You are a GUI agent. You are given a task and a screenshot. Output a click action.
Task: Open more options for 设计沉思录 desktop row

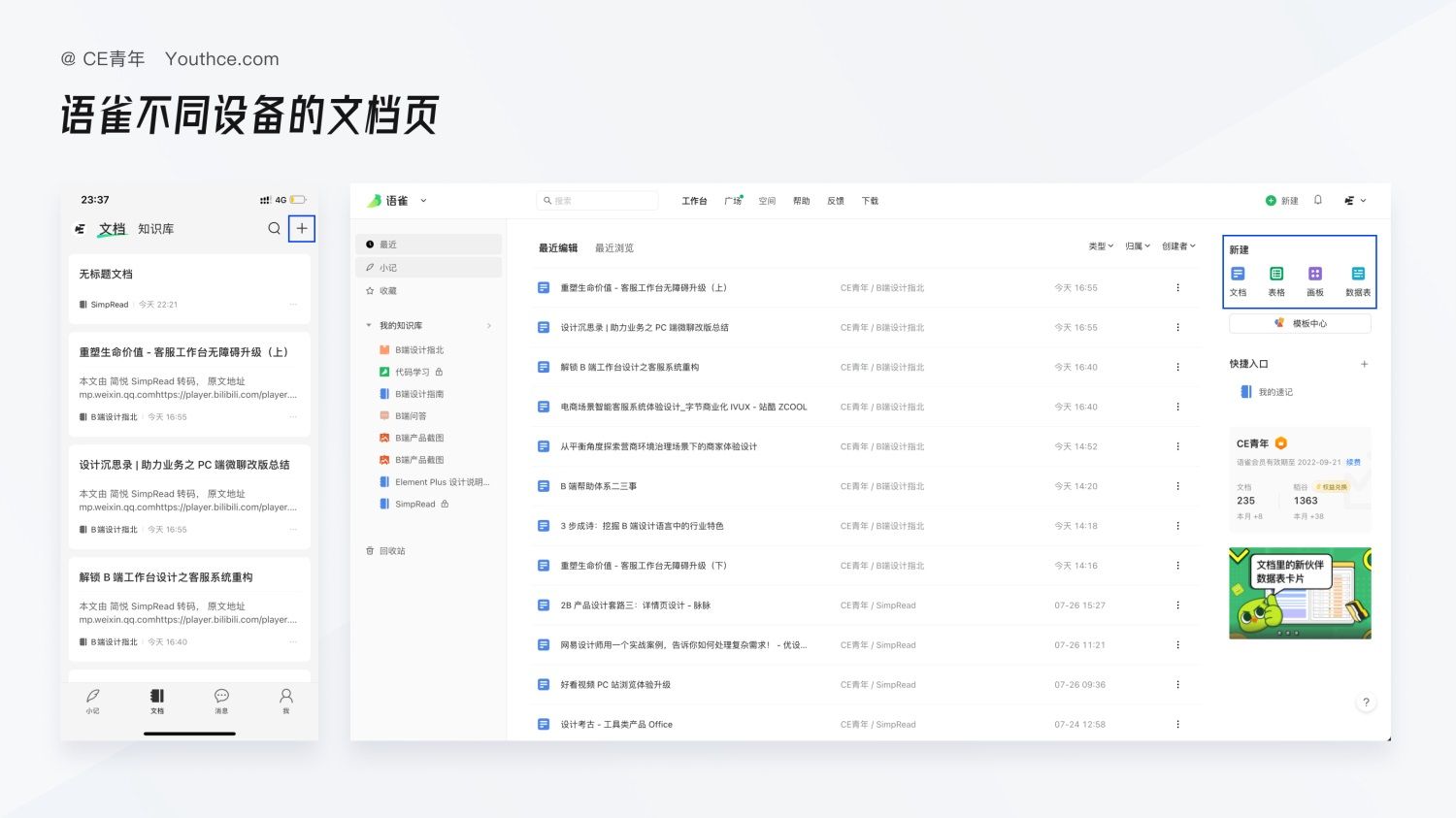[x=1177, y=327]
